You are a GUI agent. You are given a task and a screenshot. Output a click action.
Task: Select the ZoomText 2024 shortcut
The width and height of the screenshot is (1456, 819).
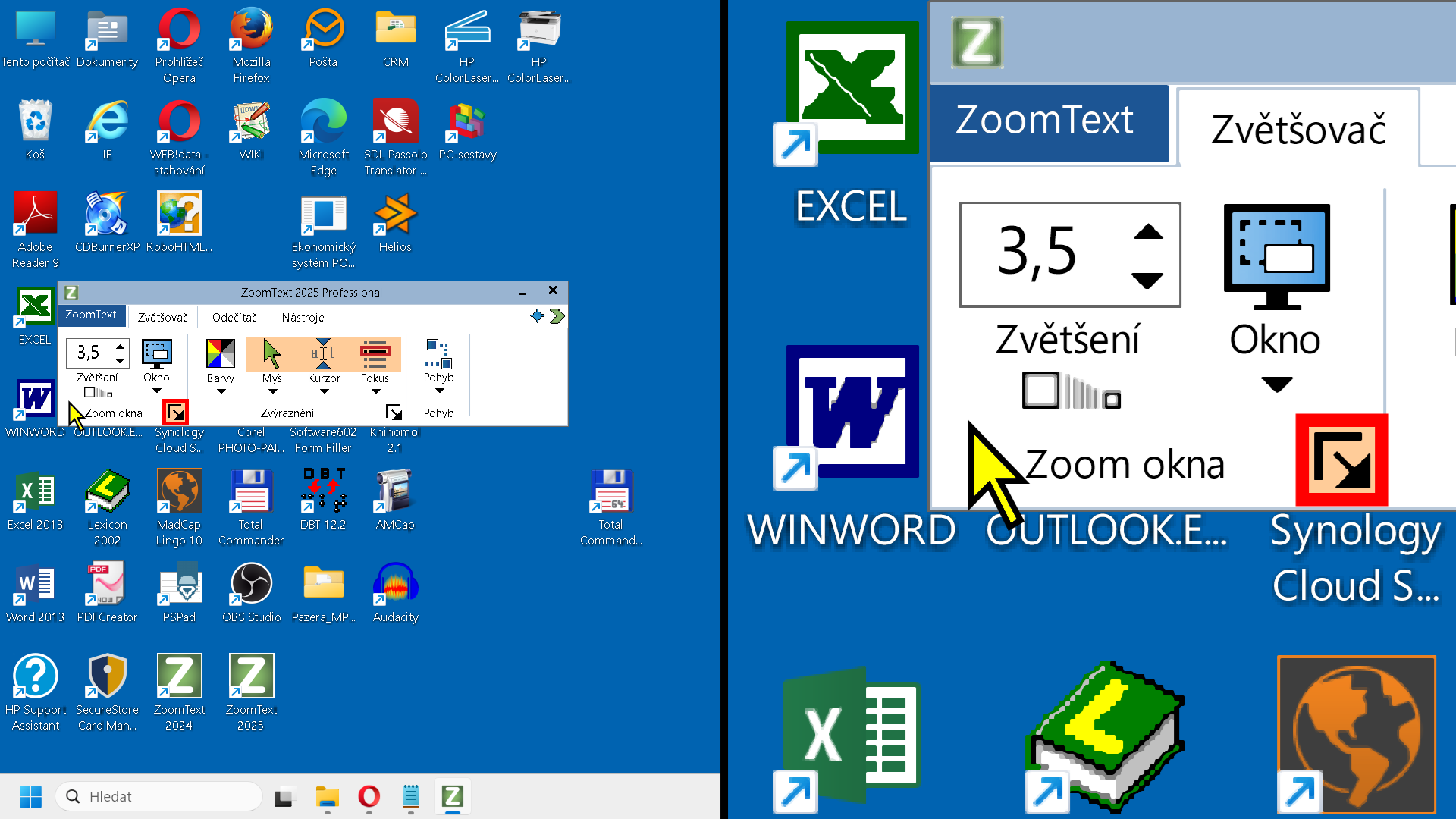coord(179,692)
